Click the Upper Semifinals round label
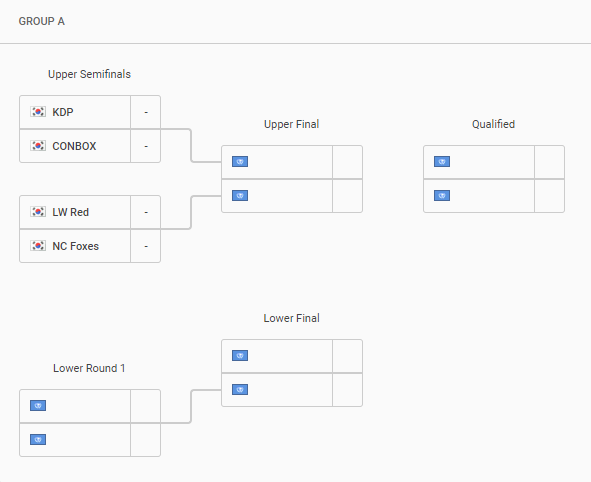This screenshot has height=482, width=591. [x=89, y=74]
